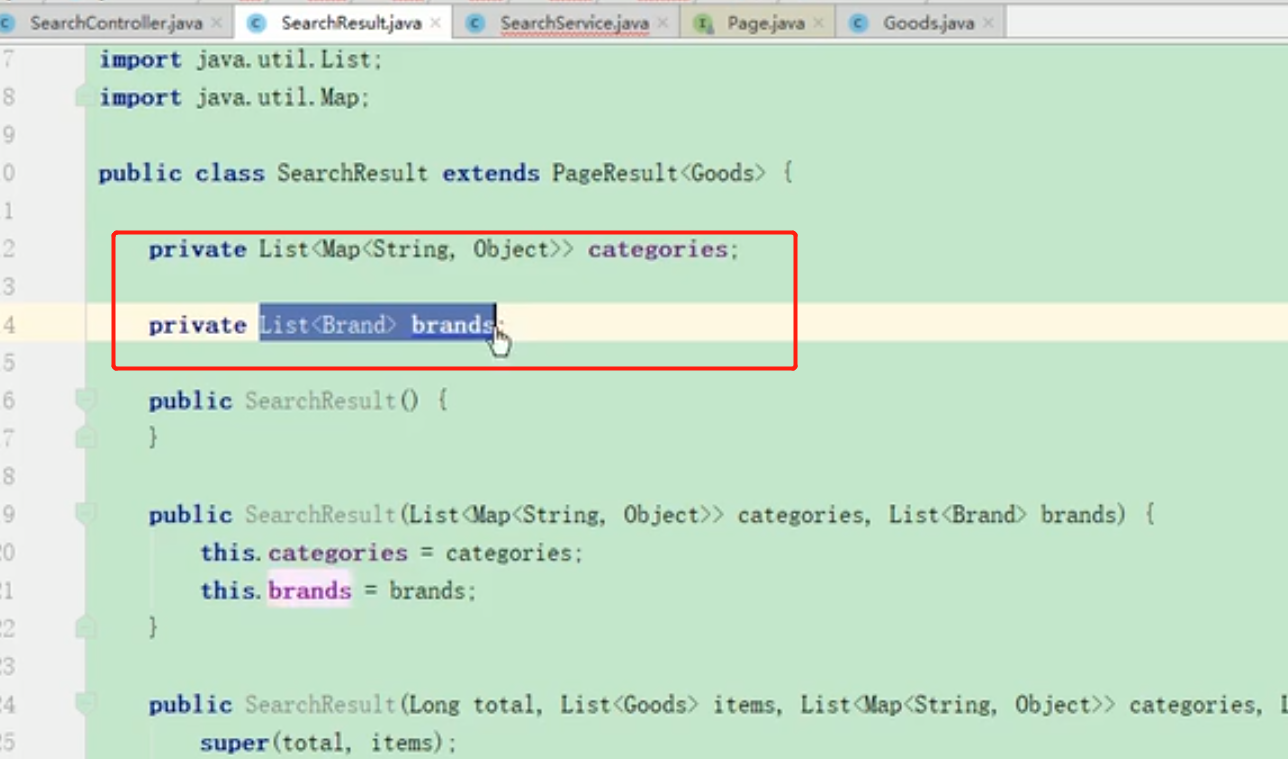This screenshot has width=1288, height=759.
Task: Close the SearchResult.java tab
Action: [435, 23]
